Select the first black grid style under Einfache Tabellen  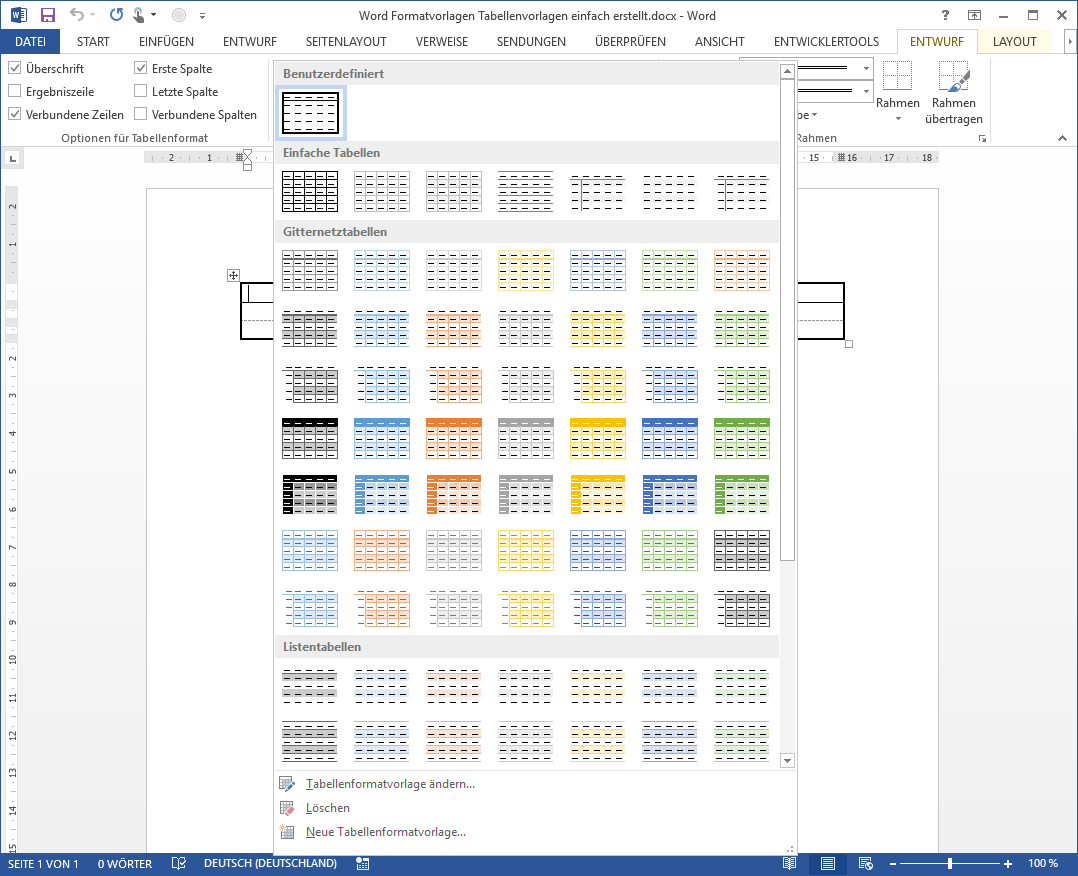pos(310,191)
